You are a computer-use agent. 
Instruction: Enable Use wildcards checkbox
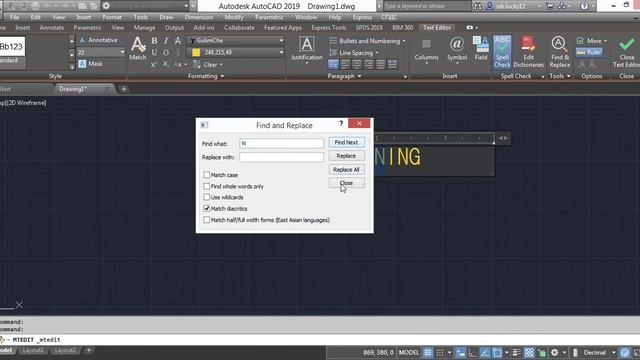[x=207, y=197]
